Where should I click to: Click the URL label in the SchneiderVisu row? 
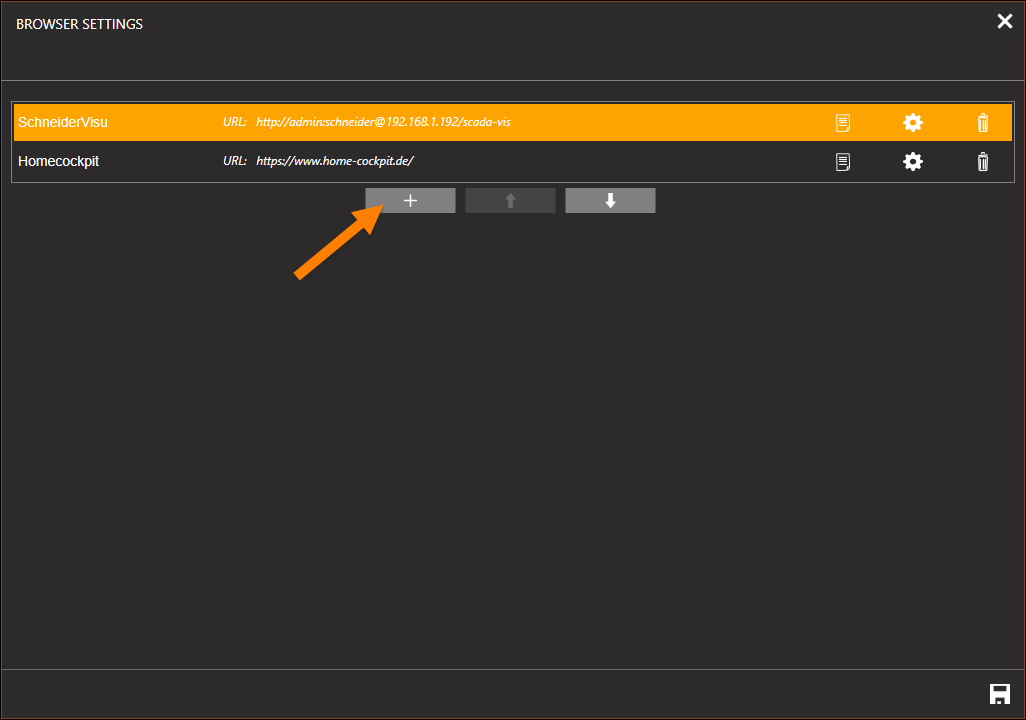coord(234,123)
